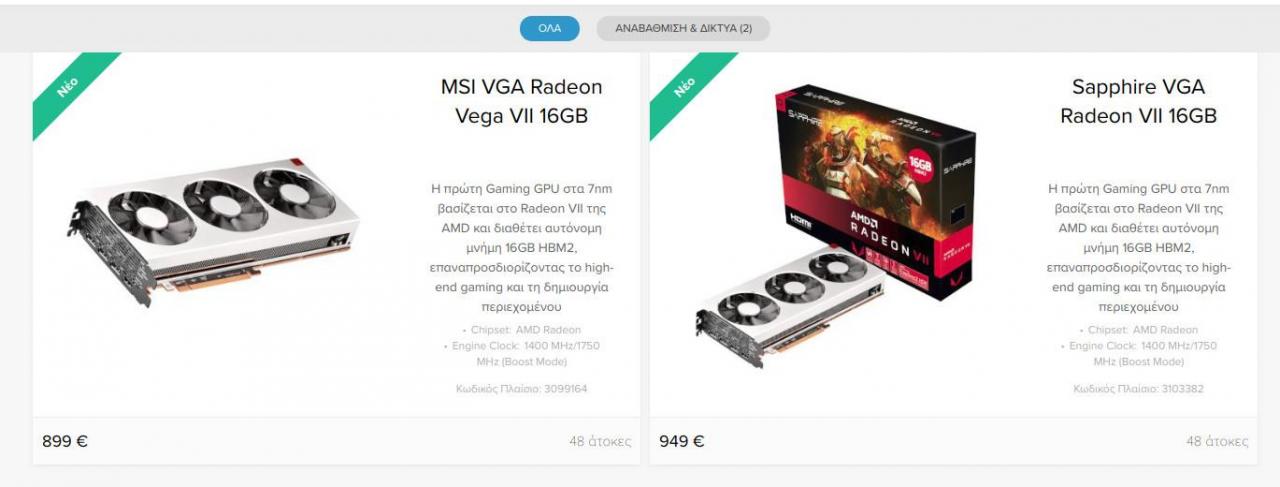Click the Sapphire product Greek description paragraph

1138,248
